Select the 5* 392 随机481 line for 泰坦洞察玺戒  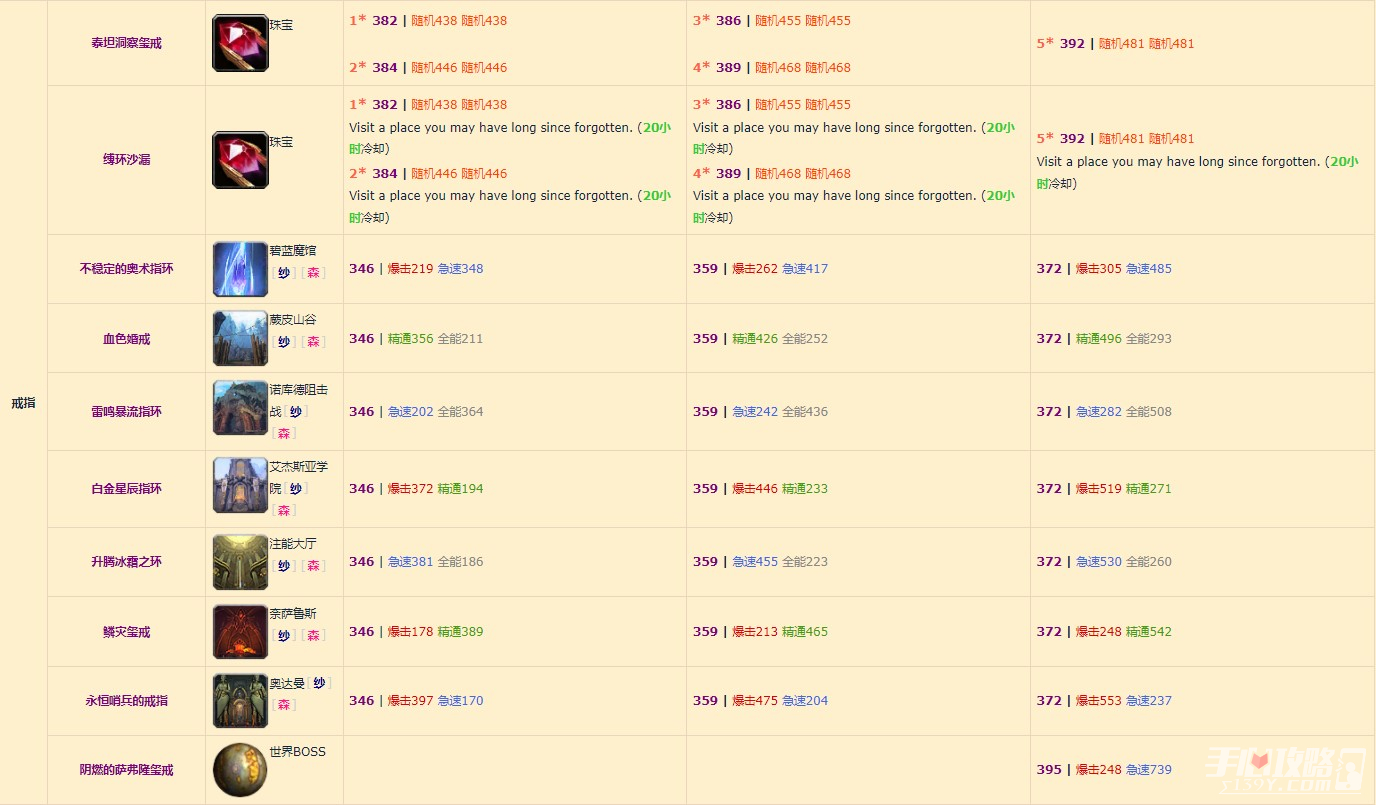point(1115,43)
